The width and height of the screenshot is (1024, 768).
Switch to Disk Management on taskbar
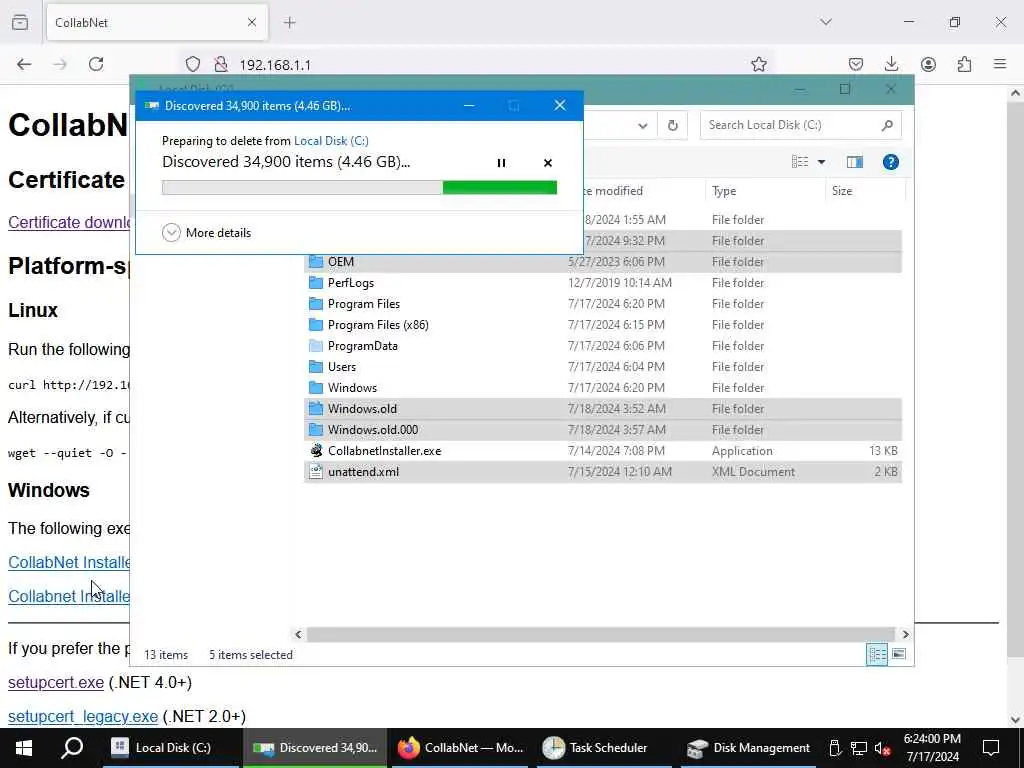tap(748, 748)
